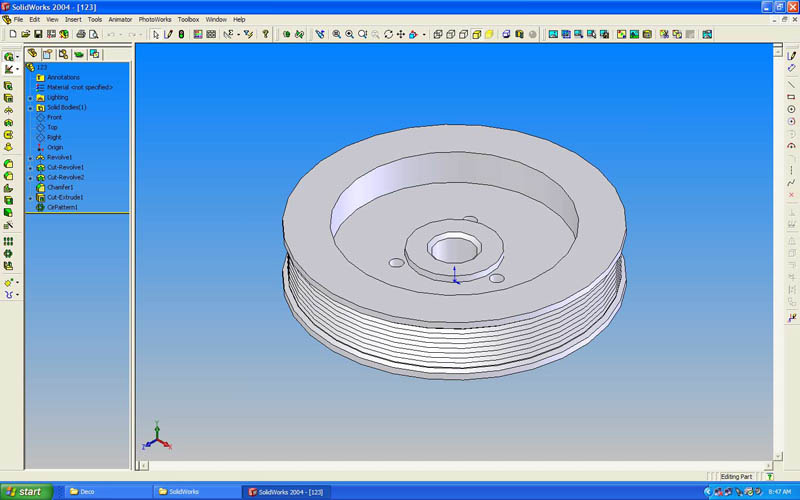Select Shaded With Edges display mode
Image resolution: width=800 pixels, height=500 pixels.
click(476, 34)
